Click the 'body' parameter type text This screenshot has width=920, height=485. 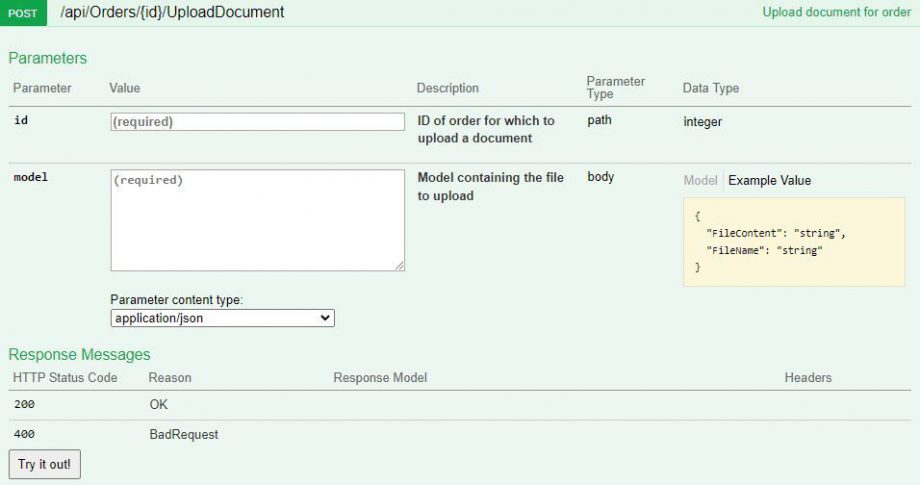pos(600,177)
